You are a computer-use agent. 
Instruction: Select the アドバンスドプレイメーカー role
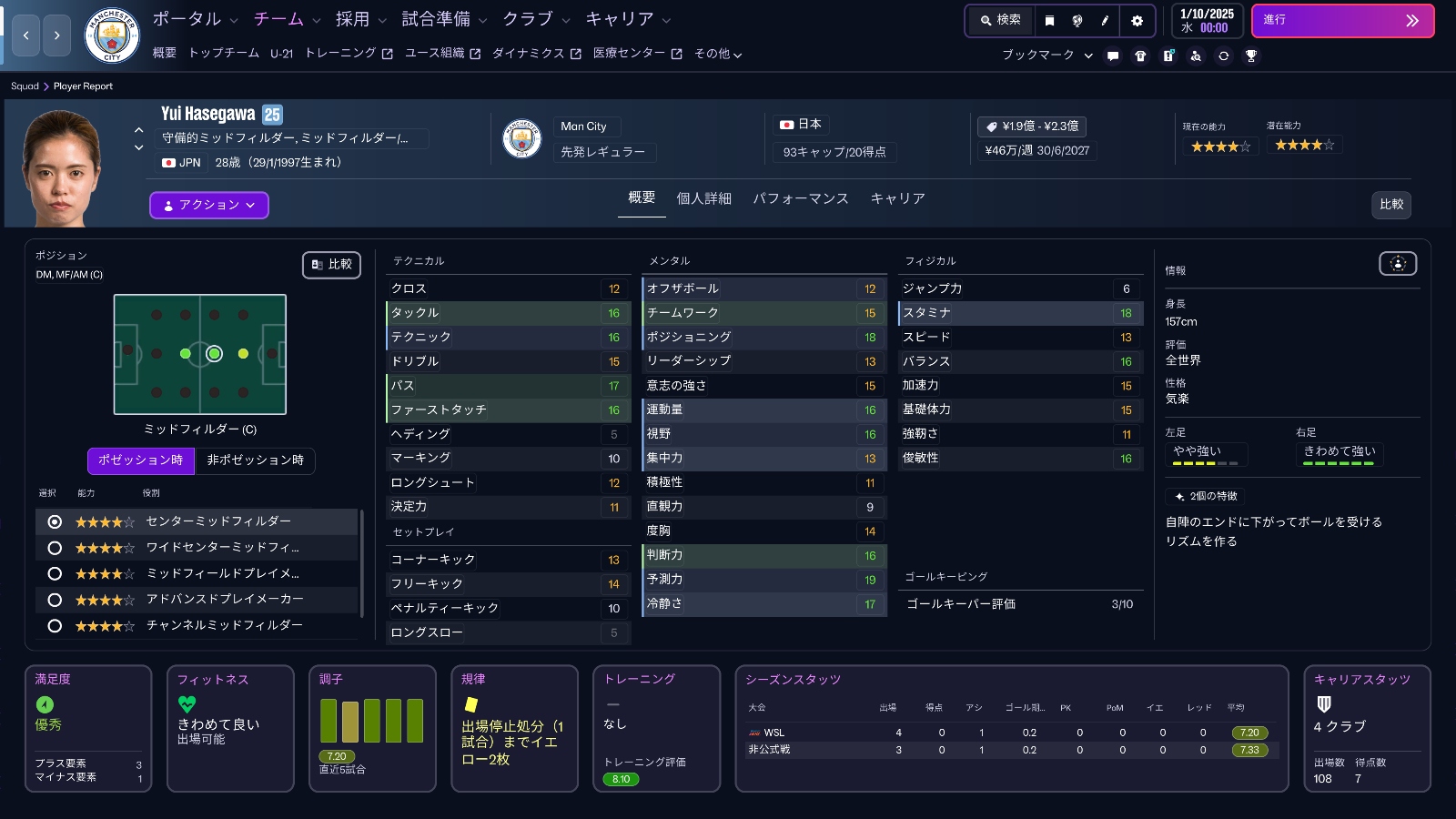click(x=56, y=600)
